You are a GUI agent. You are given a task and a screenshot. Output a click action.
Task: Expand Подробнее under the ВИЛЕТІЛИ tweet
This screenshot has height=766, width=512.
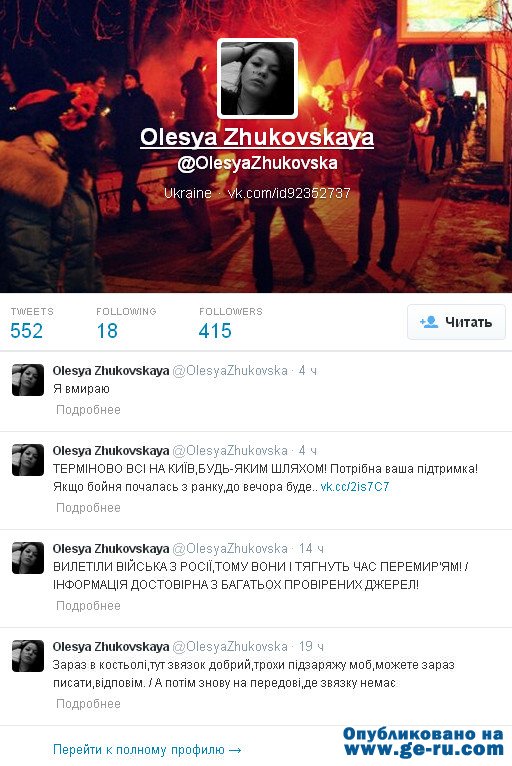click(x=88, y=606)
